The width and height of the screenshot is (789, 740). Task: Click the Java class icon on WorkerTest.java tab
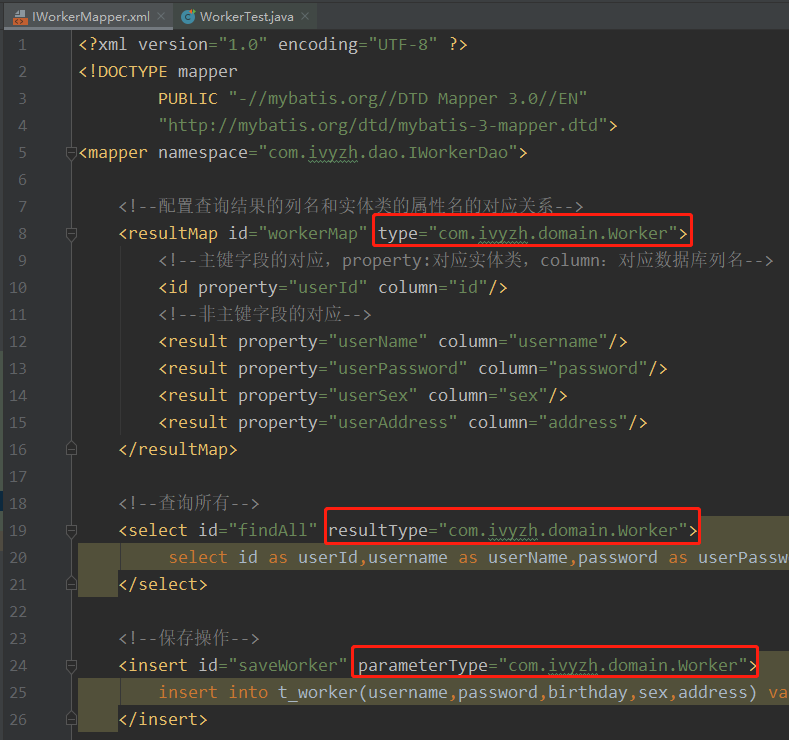point(187,17)
